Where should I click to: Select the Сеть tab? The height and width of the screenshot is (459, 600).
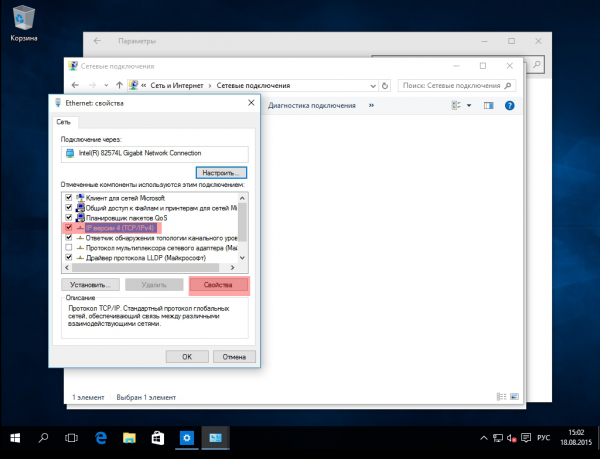click(x=64, y=122)
